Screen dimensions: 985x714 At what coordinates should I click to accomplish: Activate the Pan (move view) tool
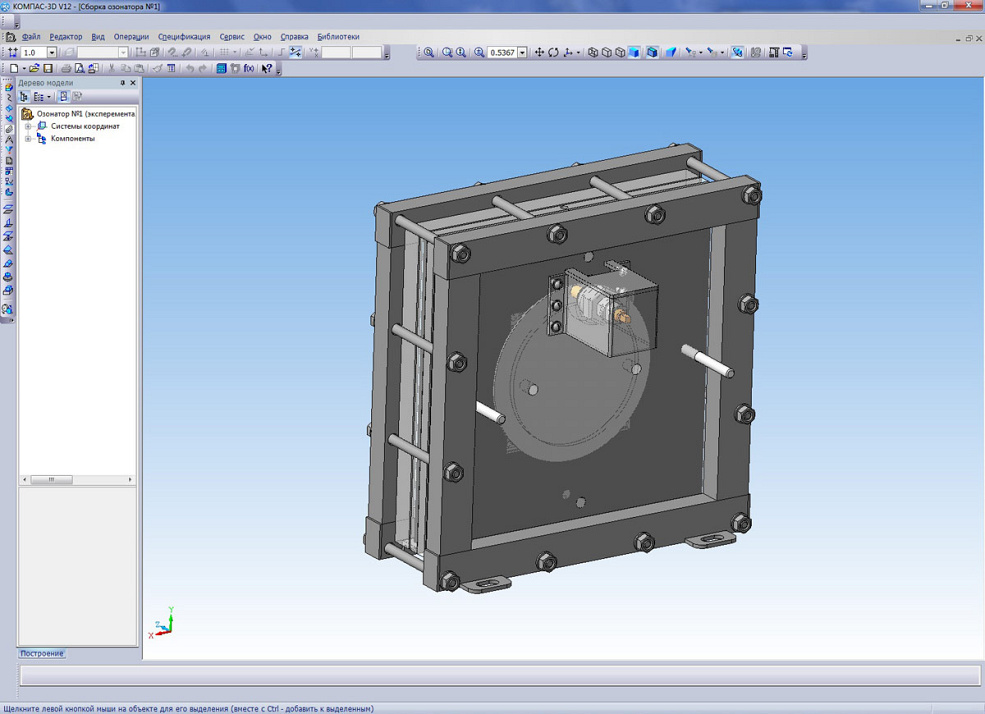click(539, 53)
